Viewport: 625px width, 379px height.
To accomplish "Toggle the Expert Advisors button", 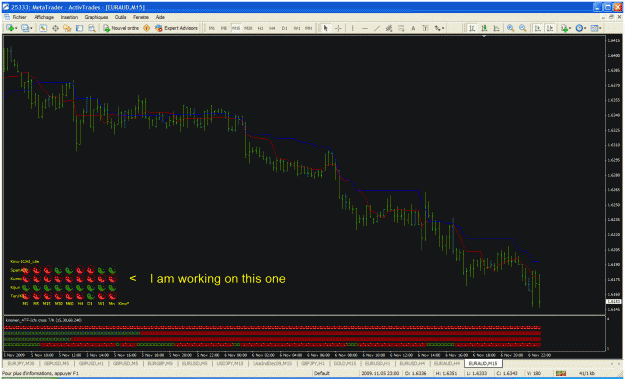I will point(176,28).
